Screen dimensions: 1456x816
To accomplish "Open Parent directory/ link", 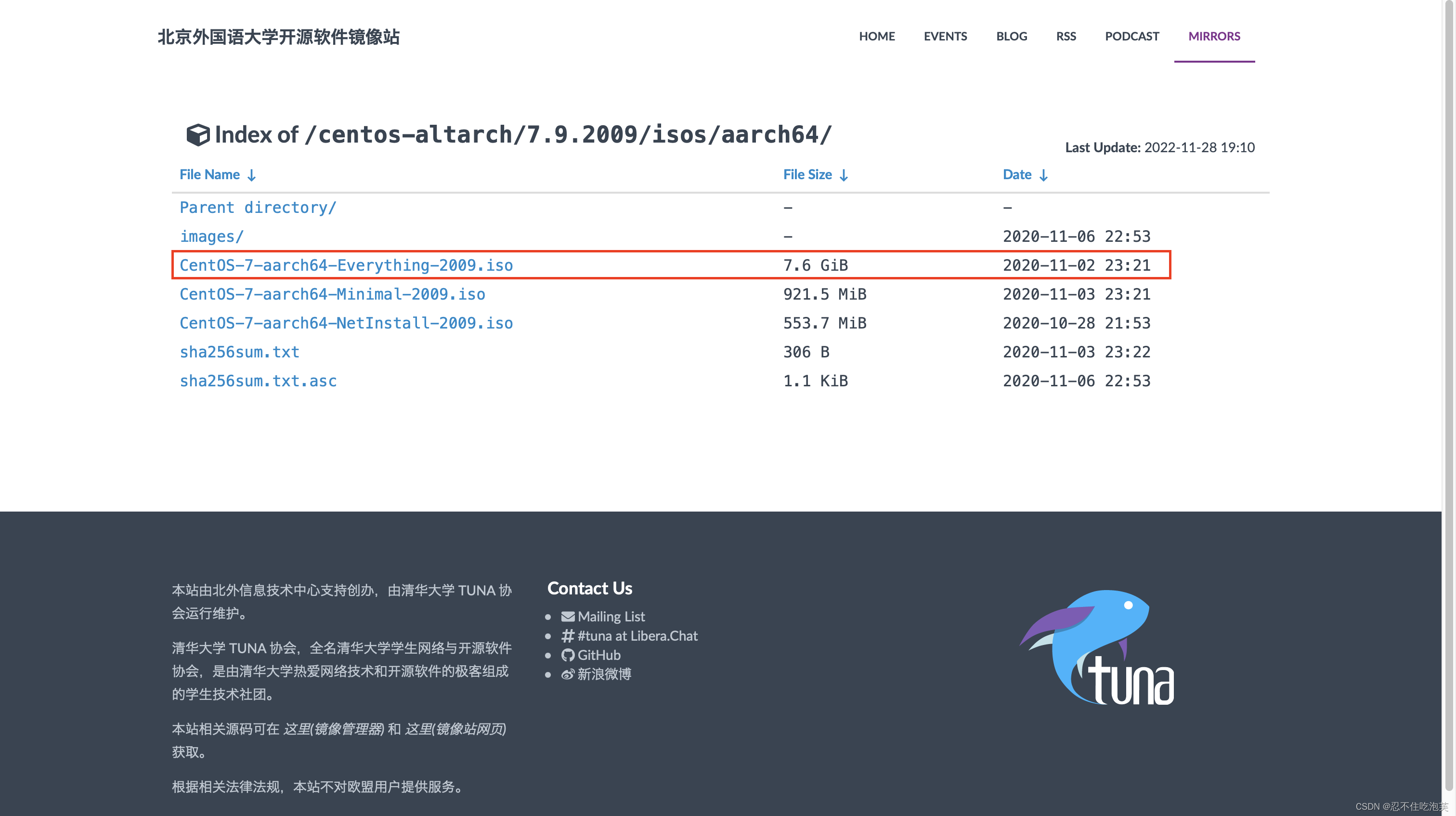I will coord(258,208).
